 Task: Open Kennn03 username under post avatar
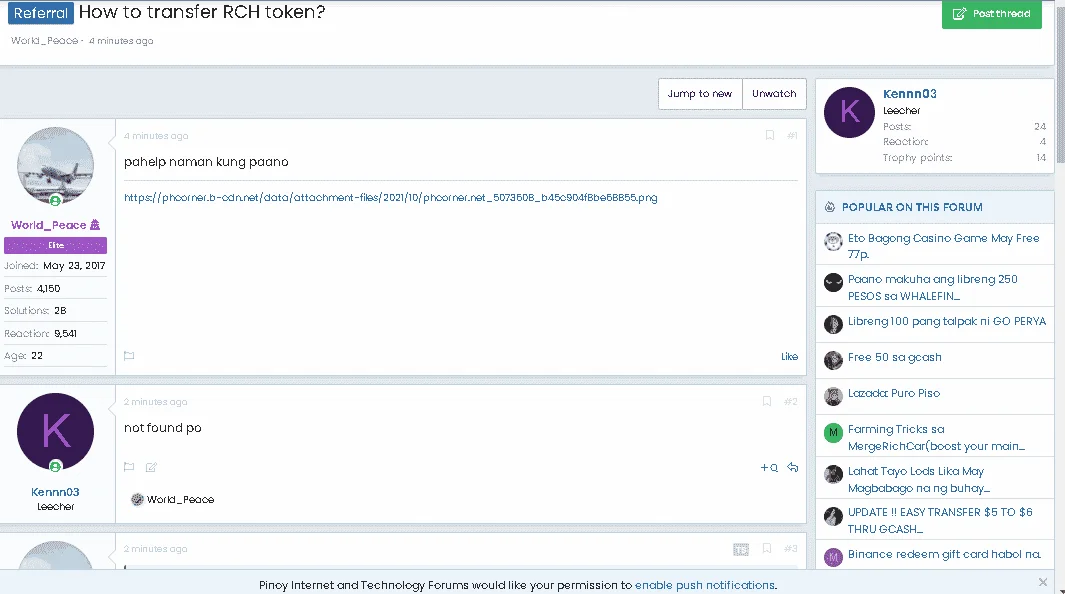tap(55, 492)
